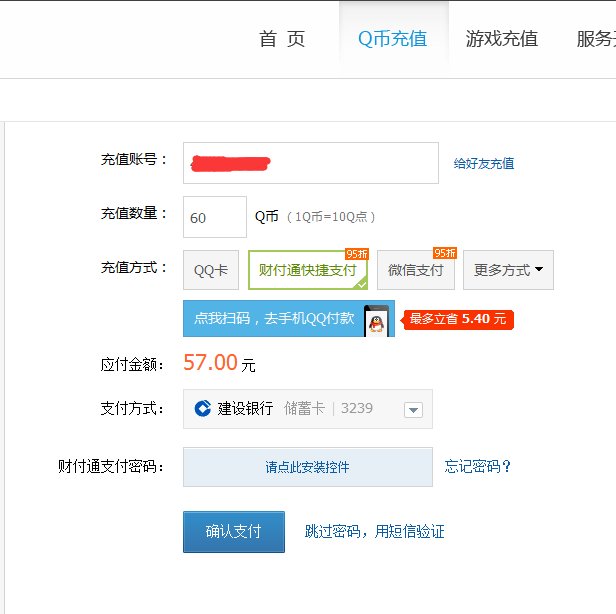Screen dimensions: 616x614
Task: Click the 最多立省 5.40 元 red tag
Action: pos(457,319)
